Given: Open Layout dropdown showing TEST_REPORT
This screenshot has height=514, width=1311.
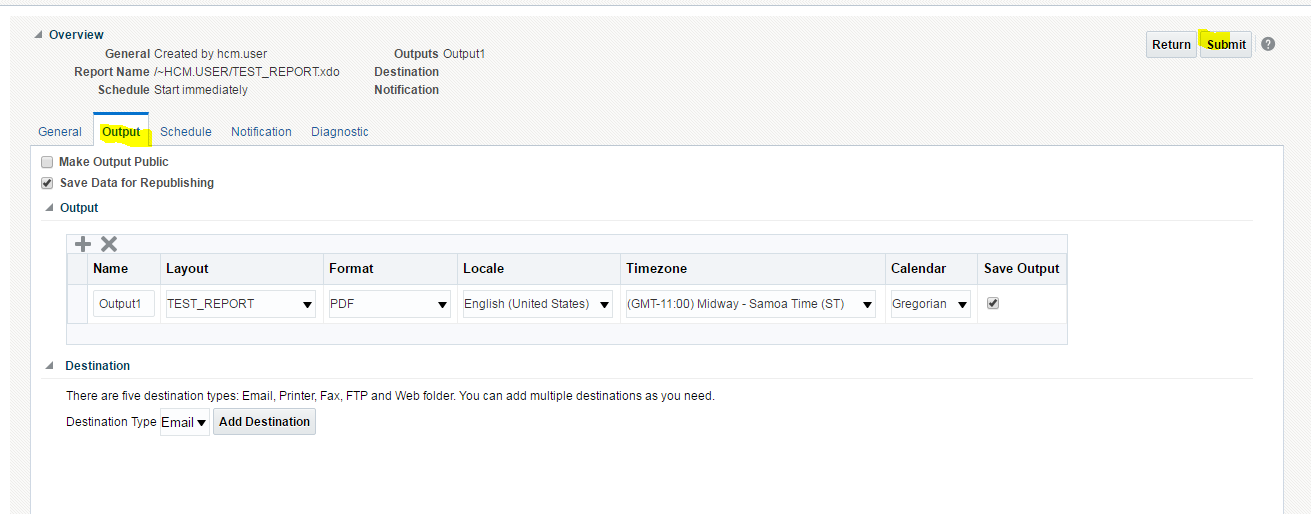Looking at the screenshot, I should click(x=241, y=304).
